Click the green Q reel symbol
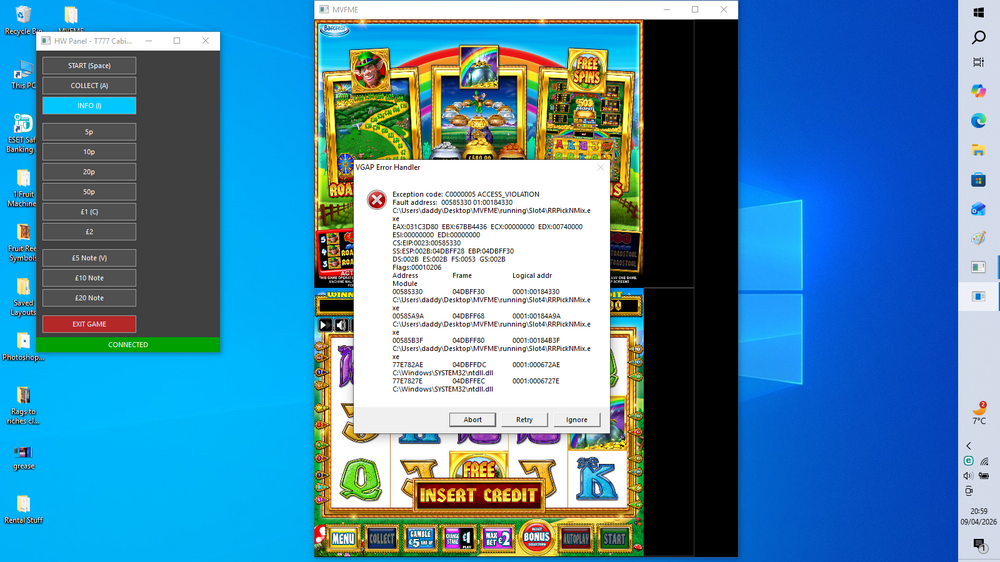This screenshot has height=562, width=1000. coord(360,480)
